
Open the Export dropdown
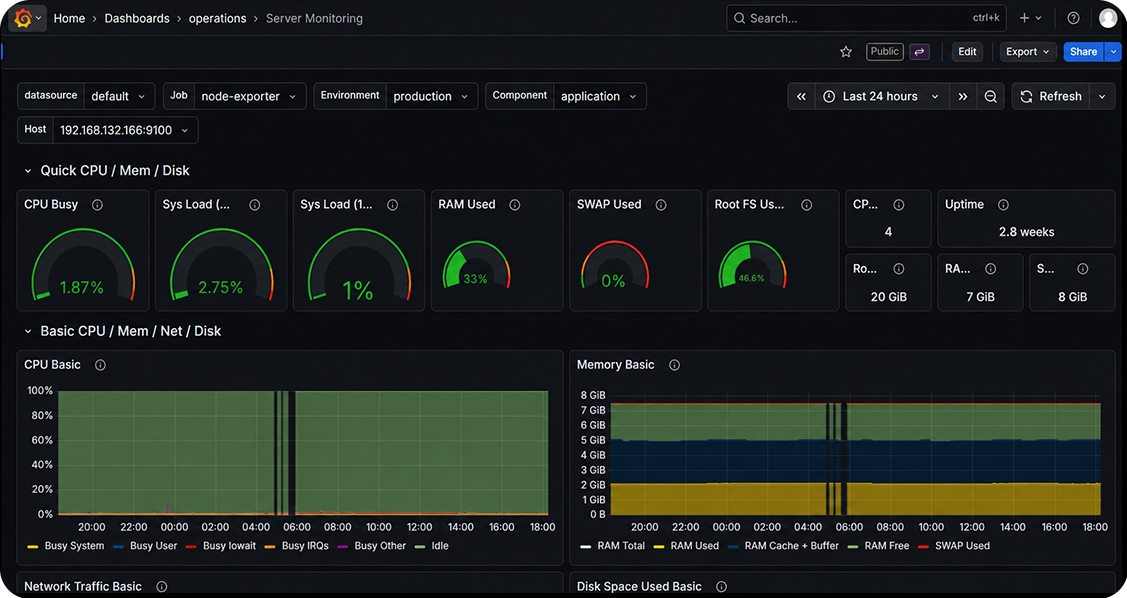coord(1027,52)
